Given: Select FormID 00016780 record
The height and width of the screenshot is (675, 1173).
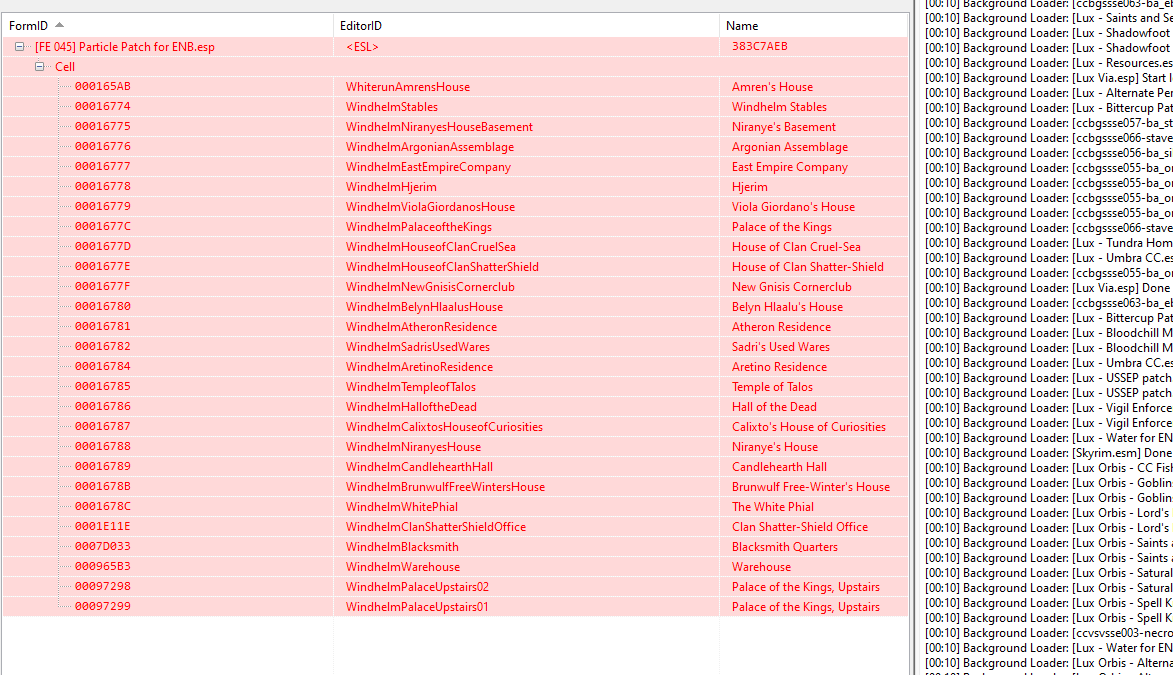Looking at the screenshot, I should pos(102,307).
